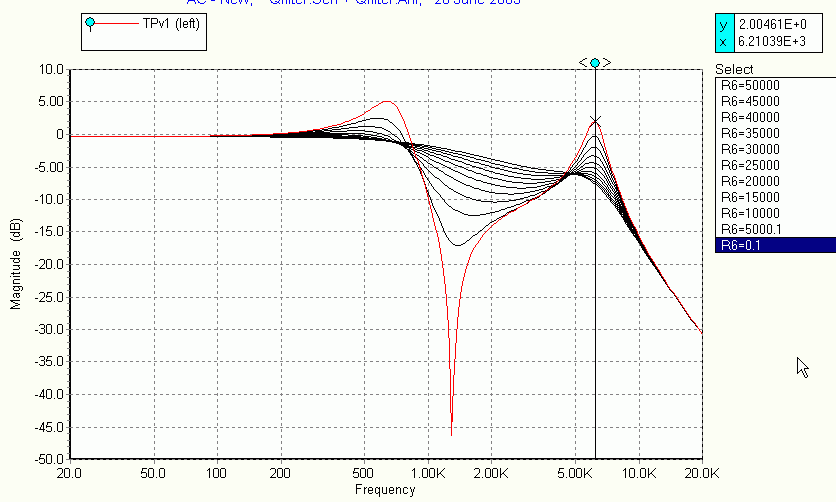This screenshot has height=502, width=836.
Task: Select the R6=20000 curve entry
Action: point(776,181)
